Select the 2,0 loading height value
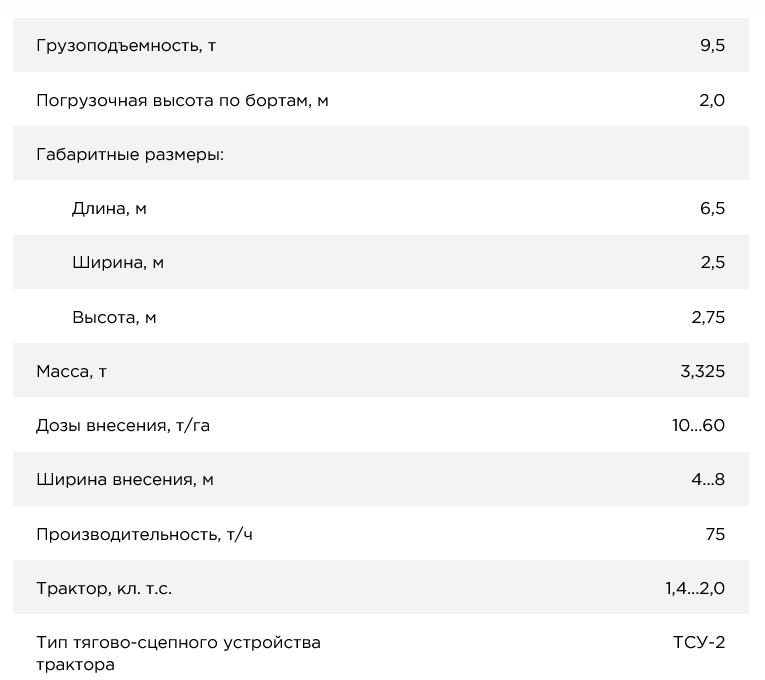 [x=712, y=100]
